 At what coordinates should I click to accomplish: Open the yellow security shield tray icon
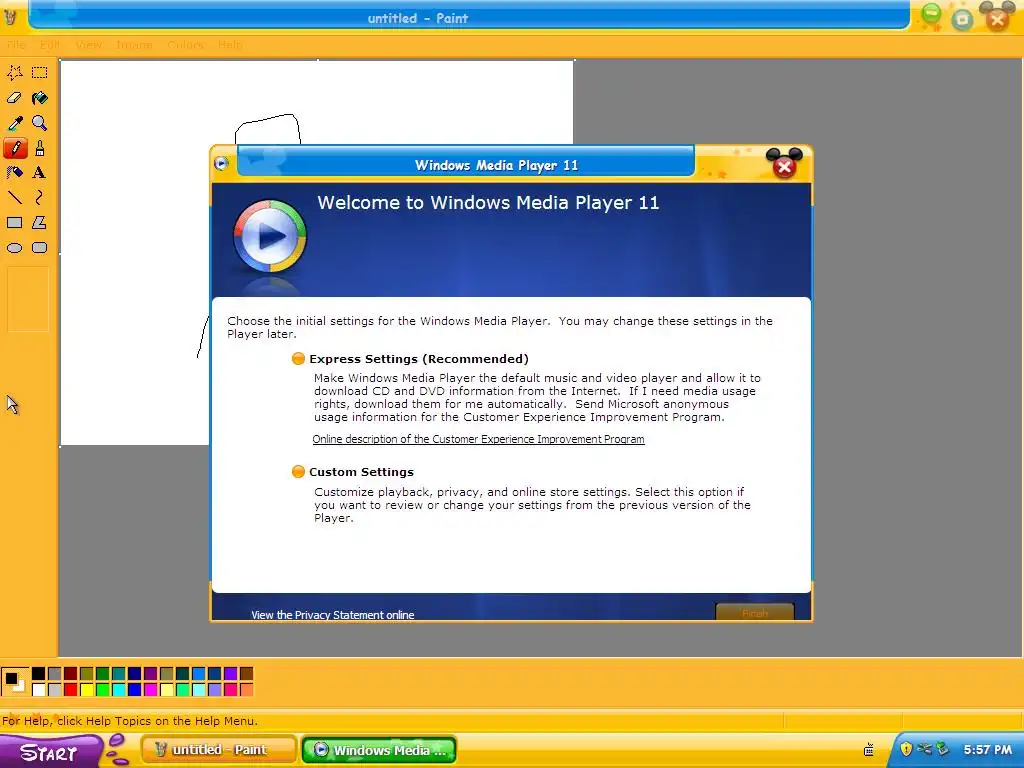(906, 748)
